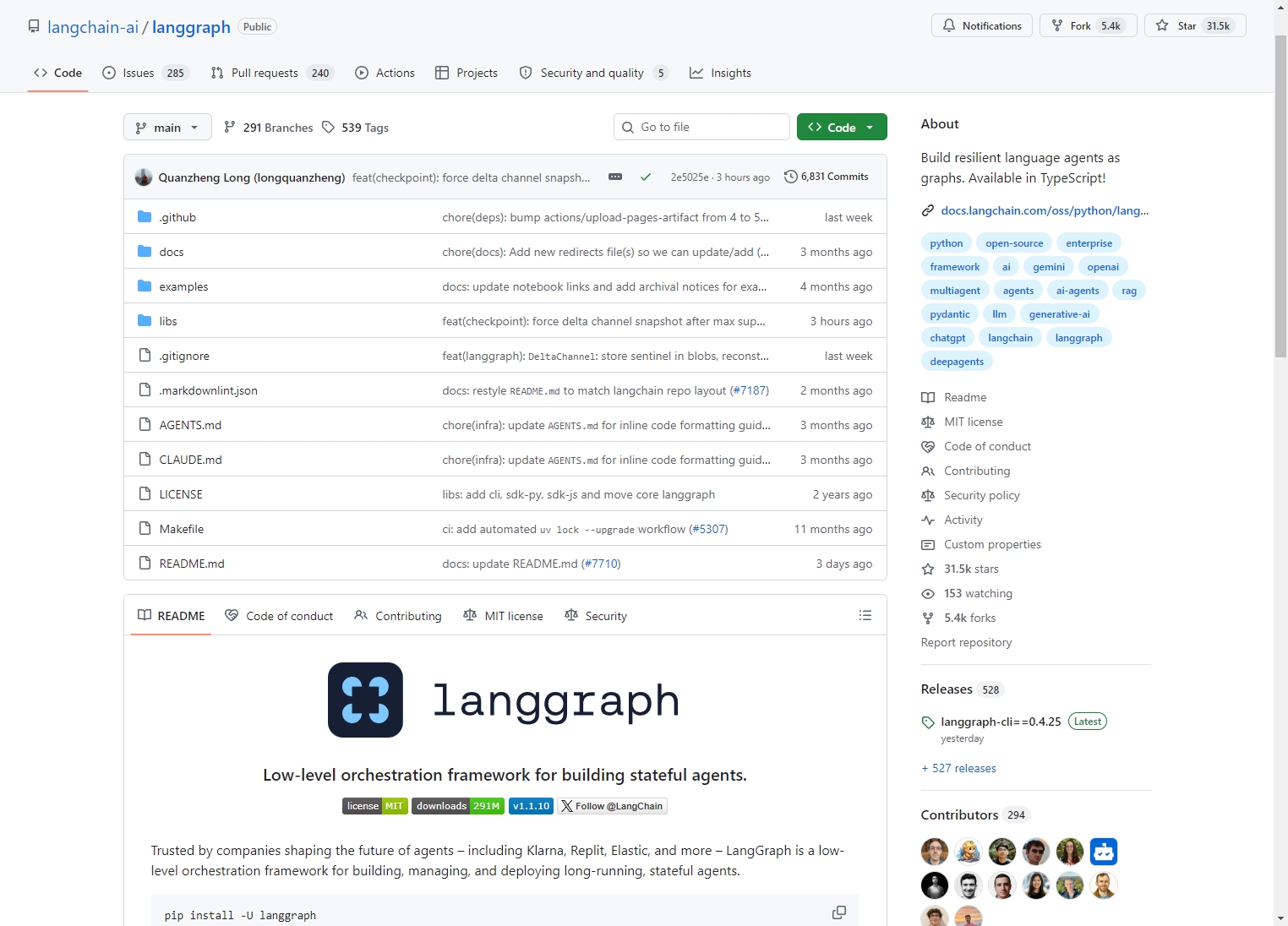Screen dimensions: 1288x926
Task: Open the CLAUDE.md file
Action: pyautogui.click(x=190, y=460)
